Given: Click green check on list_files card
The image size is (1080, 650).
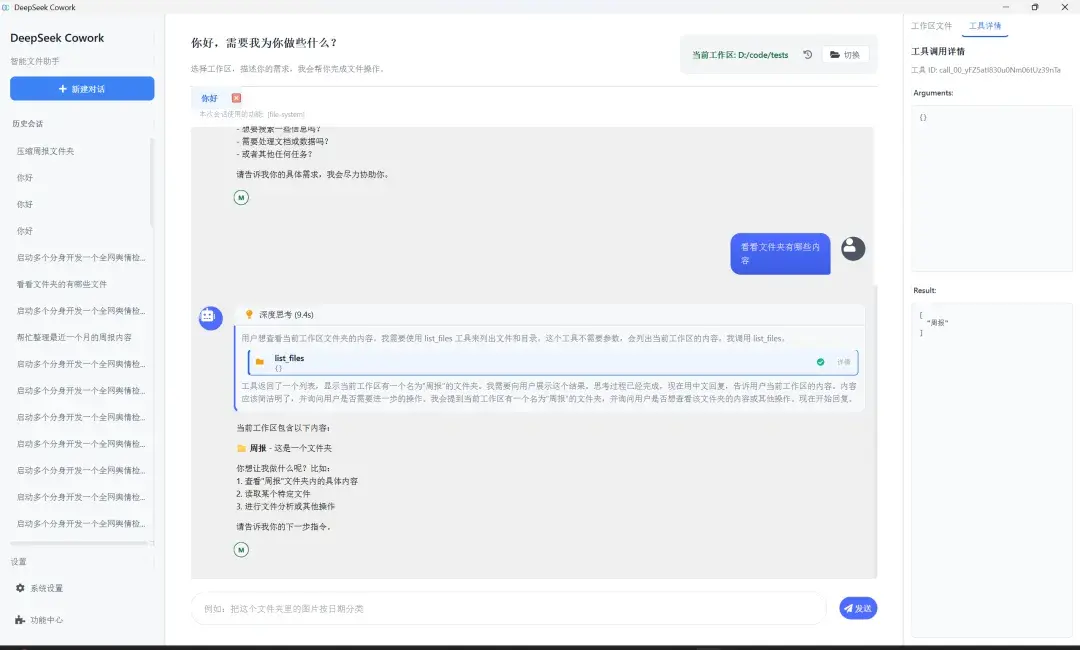Looking at the screenshot, I should pyautogui.click(x=820, y=361).
